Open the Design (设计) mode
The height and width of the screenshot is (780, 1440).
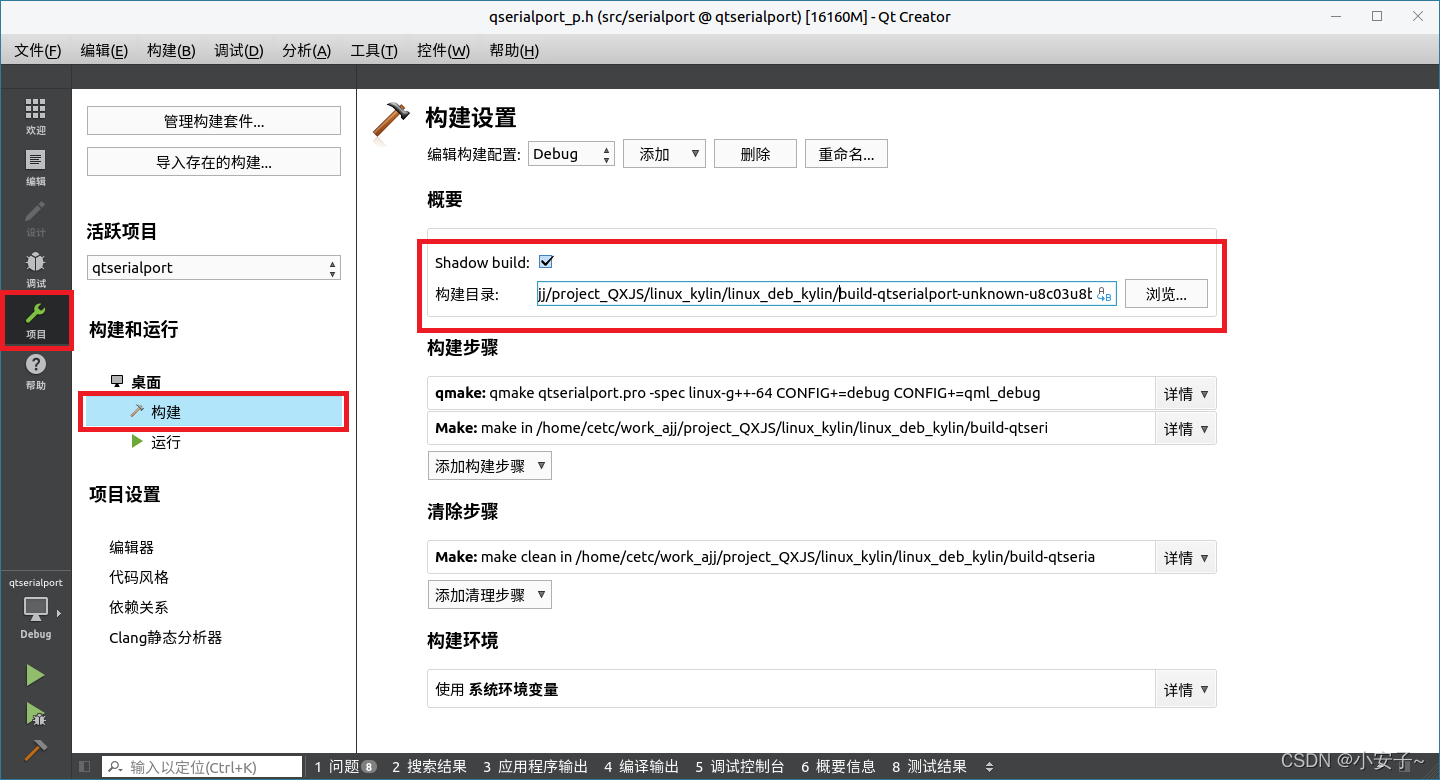(x=36, y=219)
